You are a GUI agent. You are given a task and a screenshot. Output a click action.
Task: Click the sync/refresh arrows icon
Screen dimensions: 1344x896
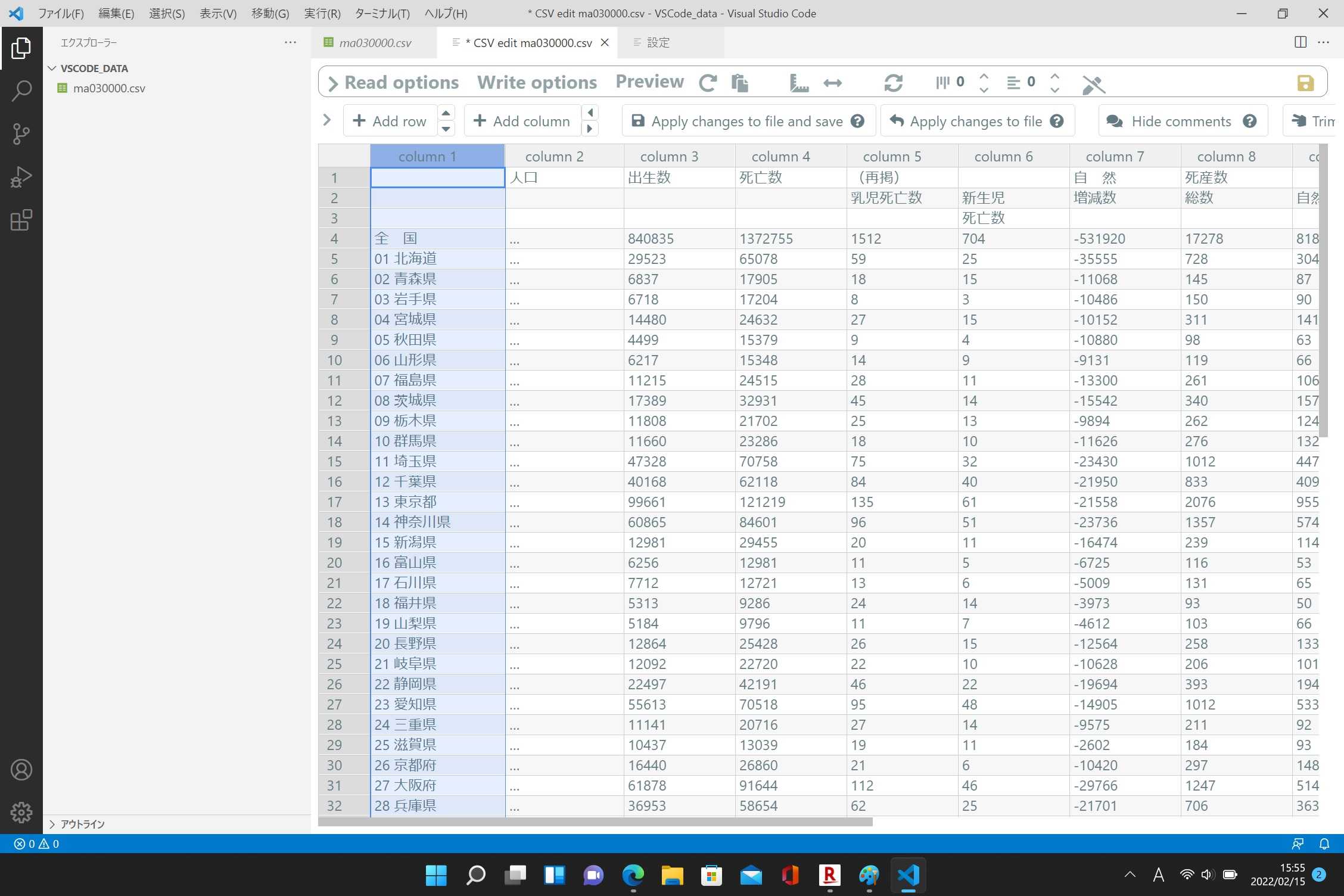(x=893, y=83)
